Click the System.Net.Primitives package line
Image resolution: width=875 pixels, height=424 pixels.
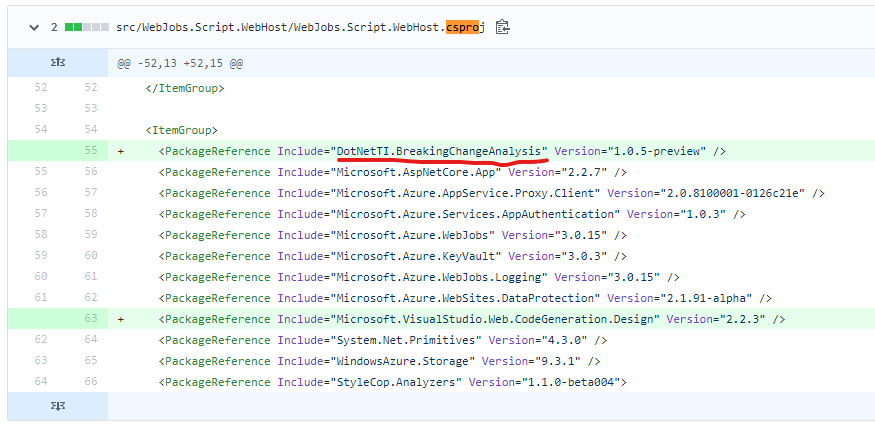tap(383, 340)
